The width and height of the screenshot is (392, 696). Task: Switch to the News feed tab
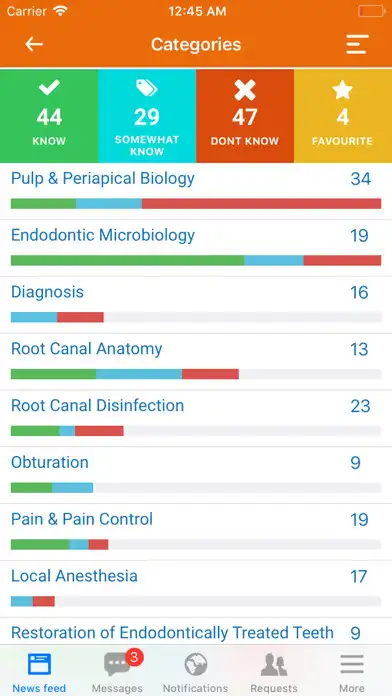39,672
